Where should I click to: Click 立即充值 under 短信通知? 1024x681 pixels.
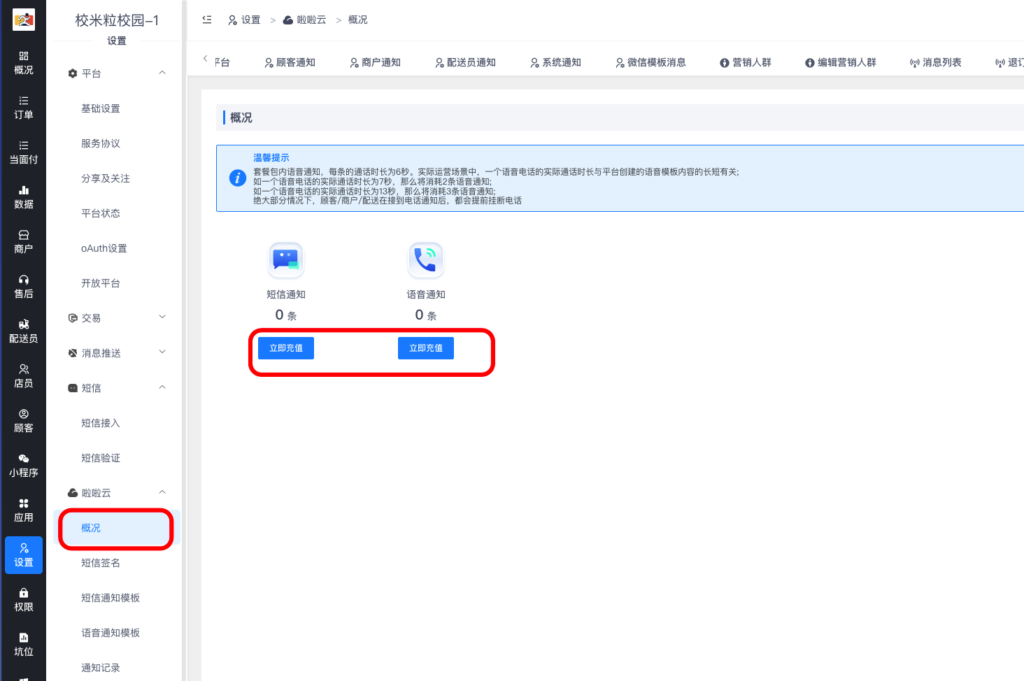(285, 347)
